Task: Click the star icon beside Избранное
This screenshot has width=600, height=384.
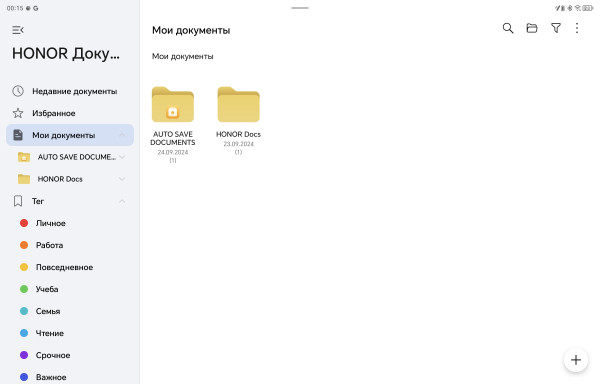Action: coord(18,113)
